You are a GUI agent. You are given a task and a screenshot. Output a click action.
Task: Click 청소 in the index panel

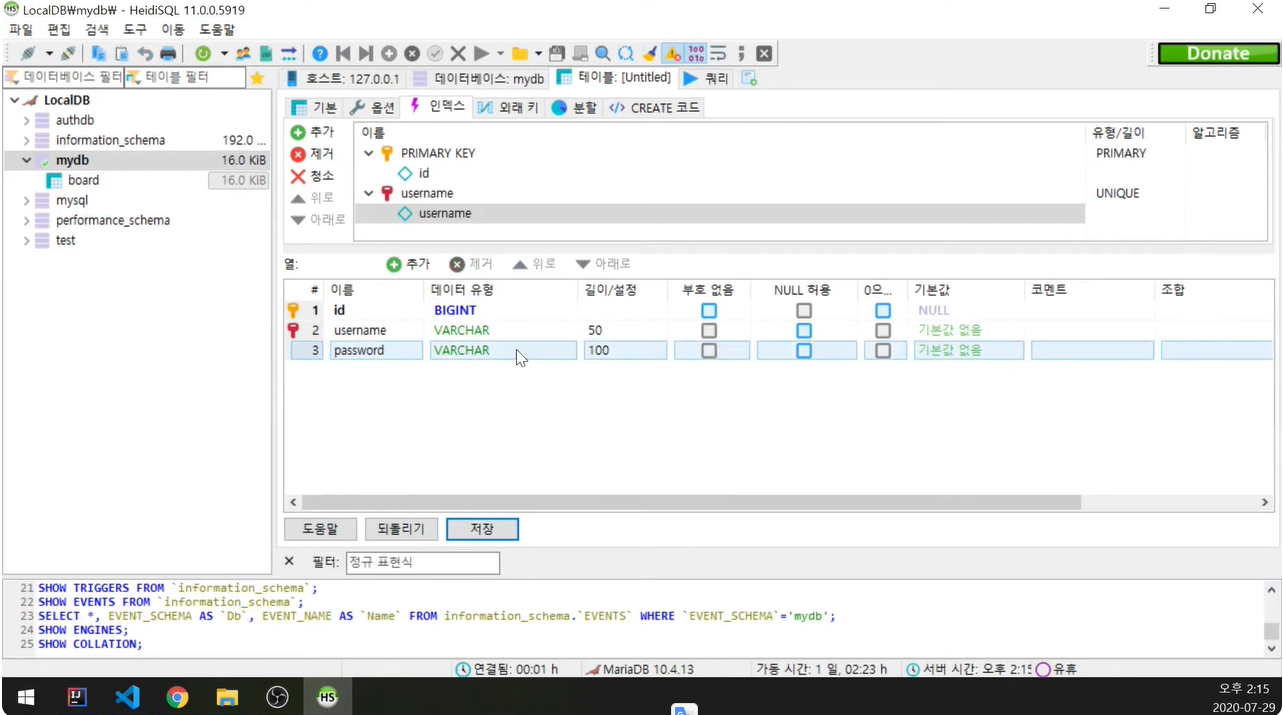click(x=313, y=176)
